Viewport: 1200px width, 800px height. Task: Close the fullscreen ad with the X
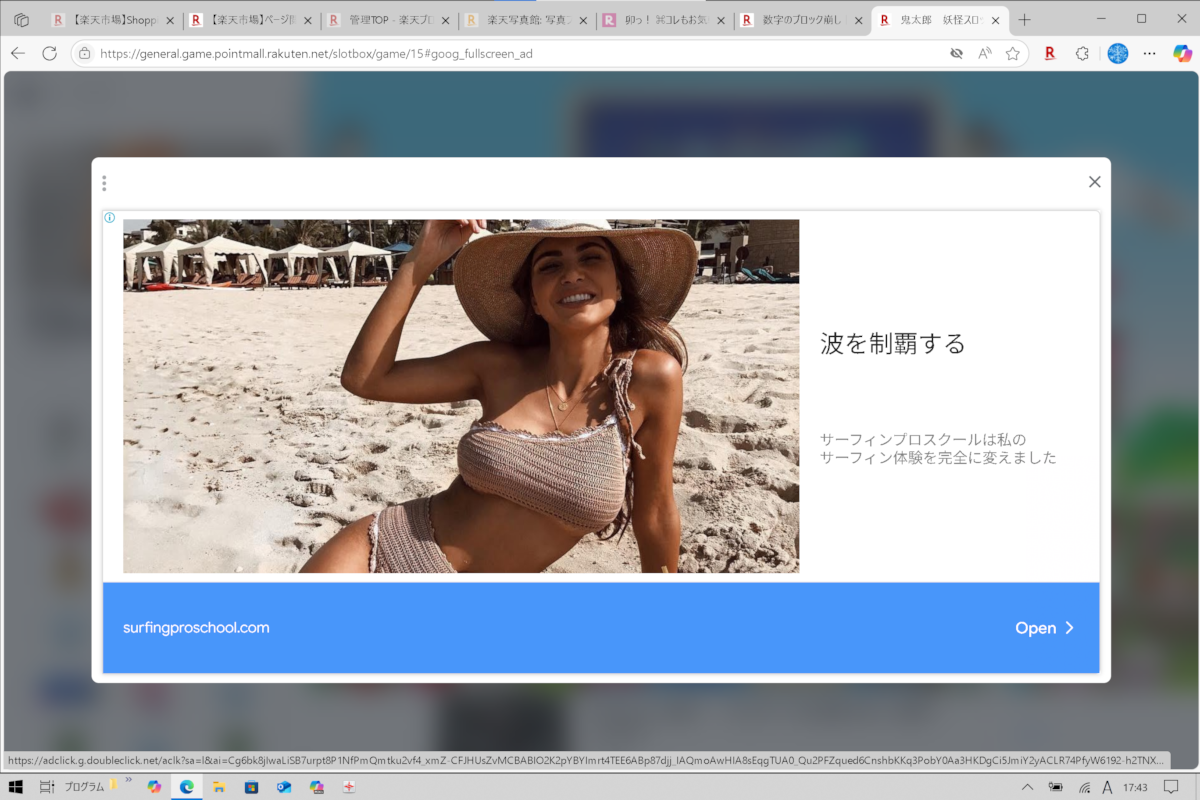point(1094,182)
